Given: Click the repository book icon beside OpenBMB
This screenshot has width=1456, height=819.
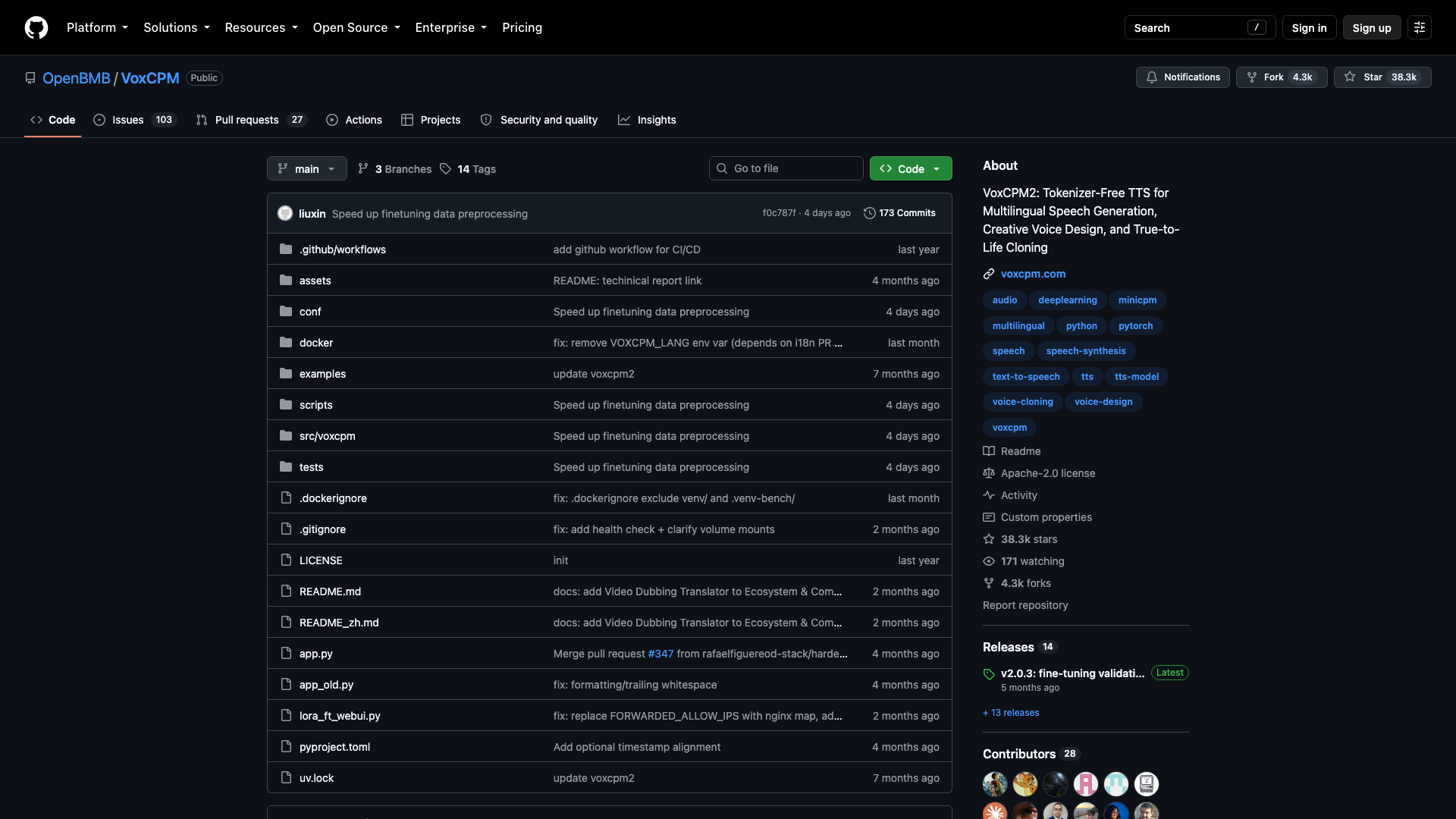Looking at the screenshot, I should (30, 78).
